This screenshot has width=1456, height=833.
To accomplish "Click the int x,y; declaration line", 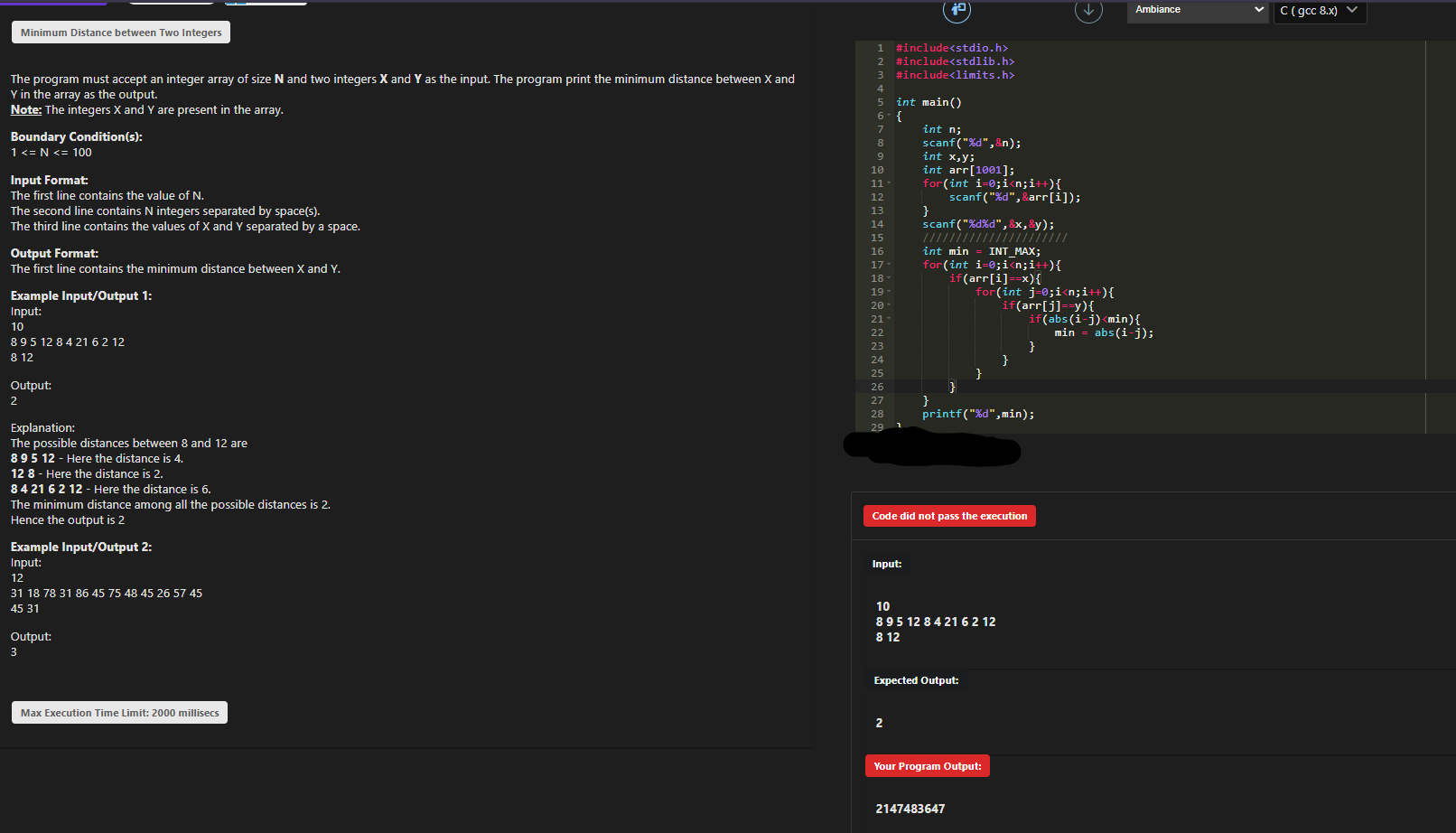I will click(x=948, y=156).
